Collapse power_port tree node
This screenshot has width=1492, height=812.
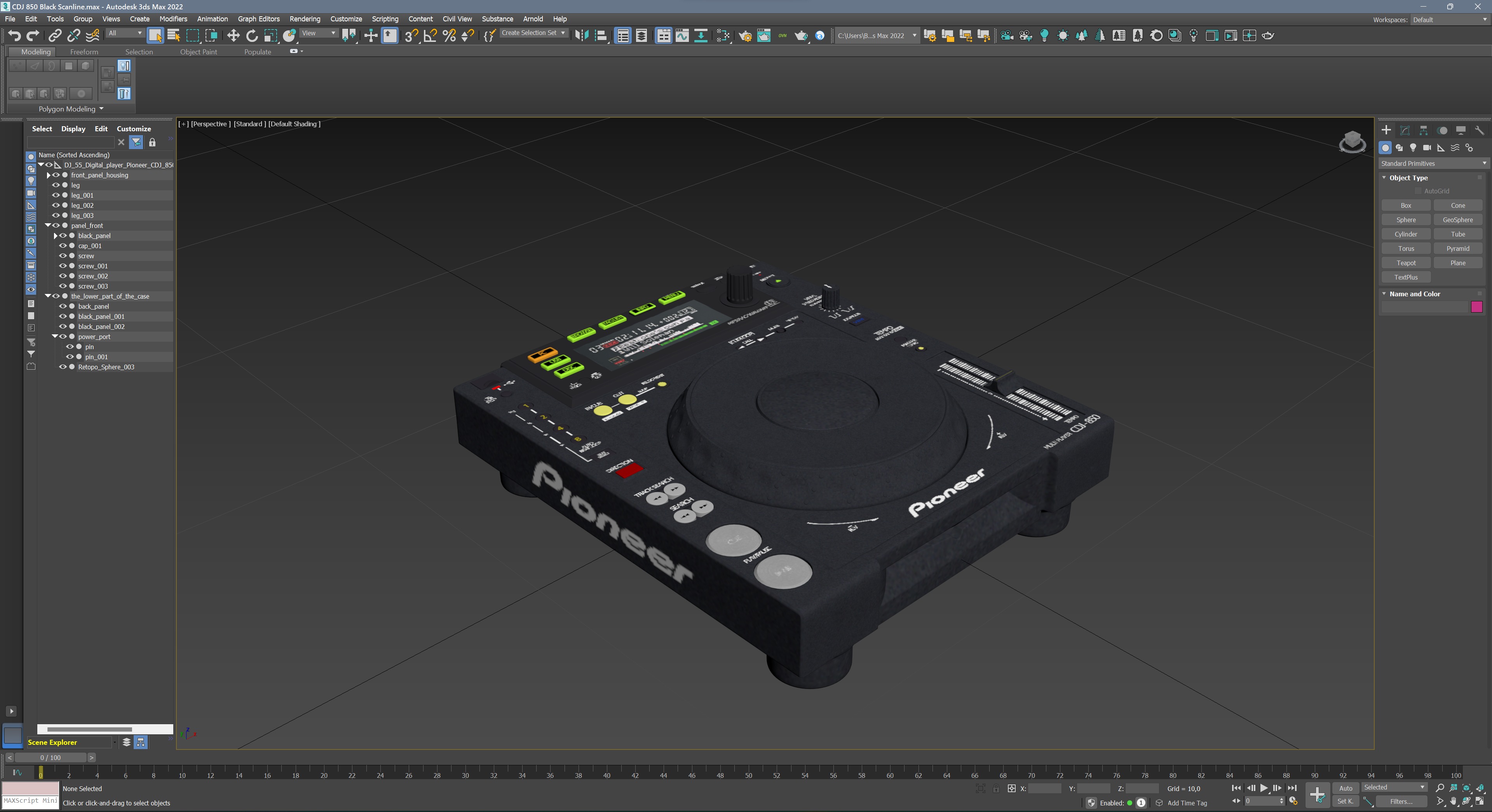[x=55, y=337]
